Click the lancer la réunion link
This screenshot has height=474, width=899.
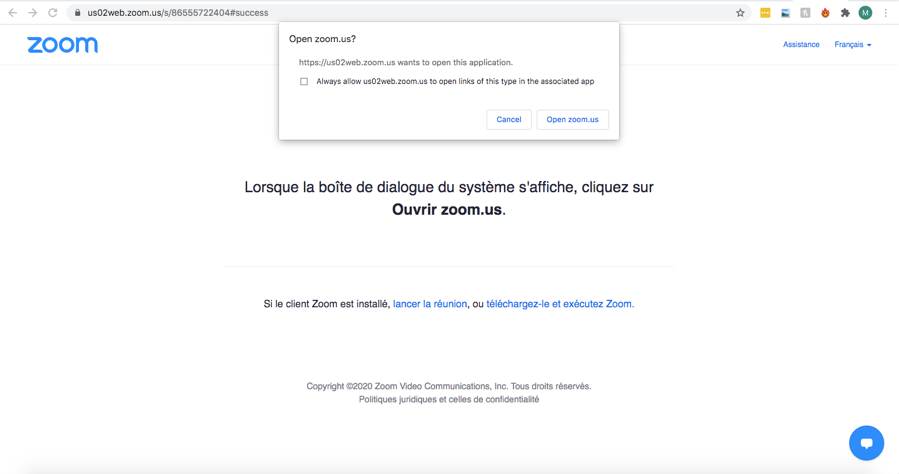coord(430,304)
